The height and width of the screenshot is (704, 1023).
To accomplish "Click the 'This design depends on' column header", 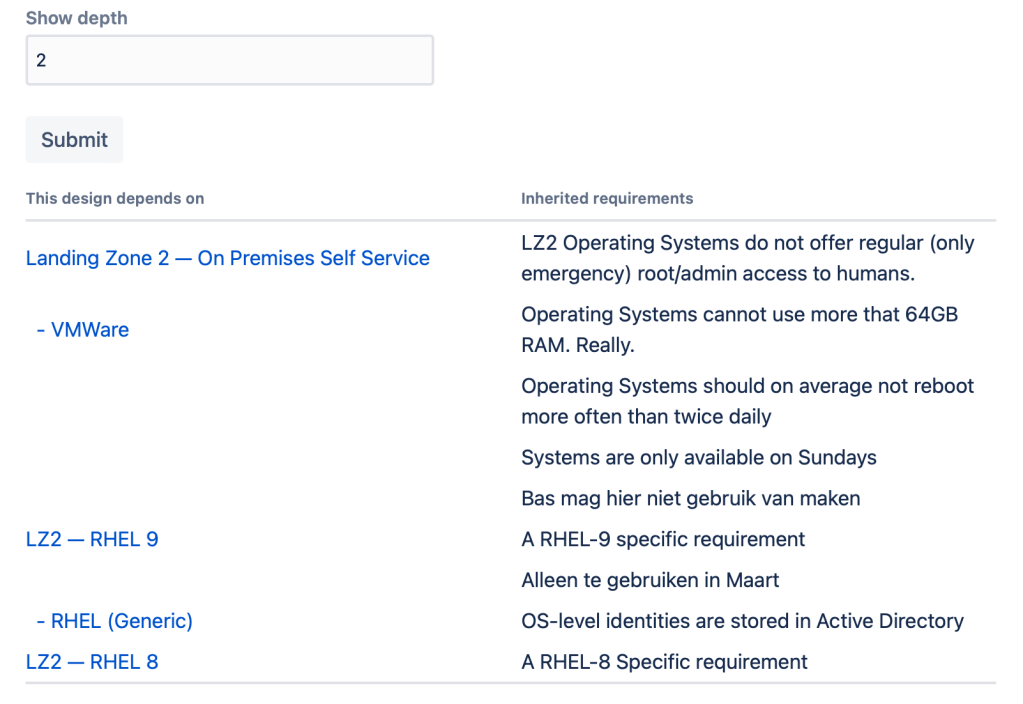I will tap(115, 198).
